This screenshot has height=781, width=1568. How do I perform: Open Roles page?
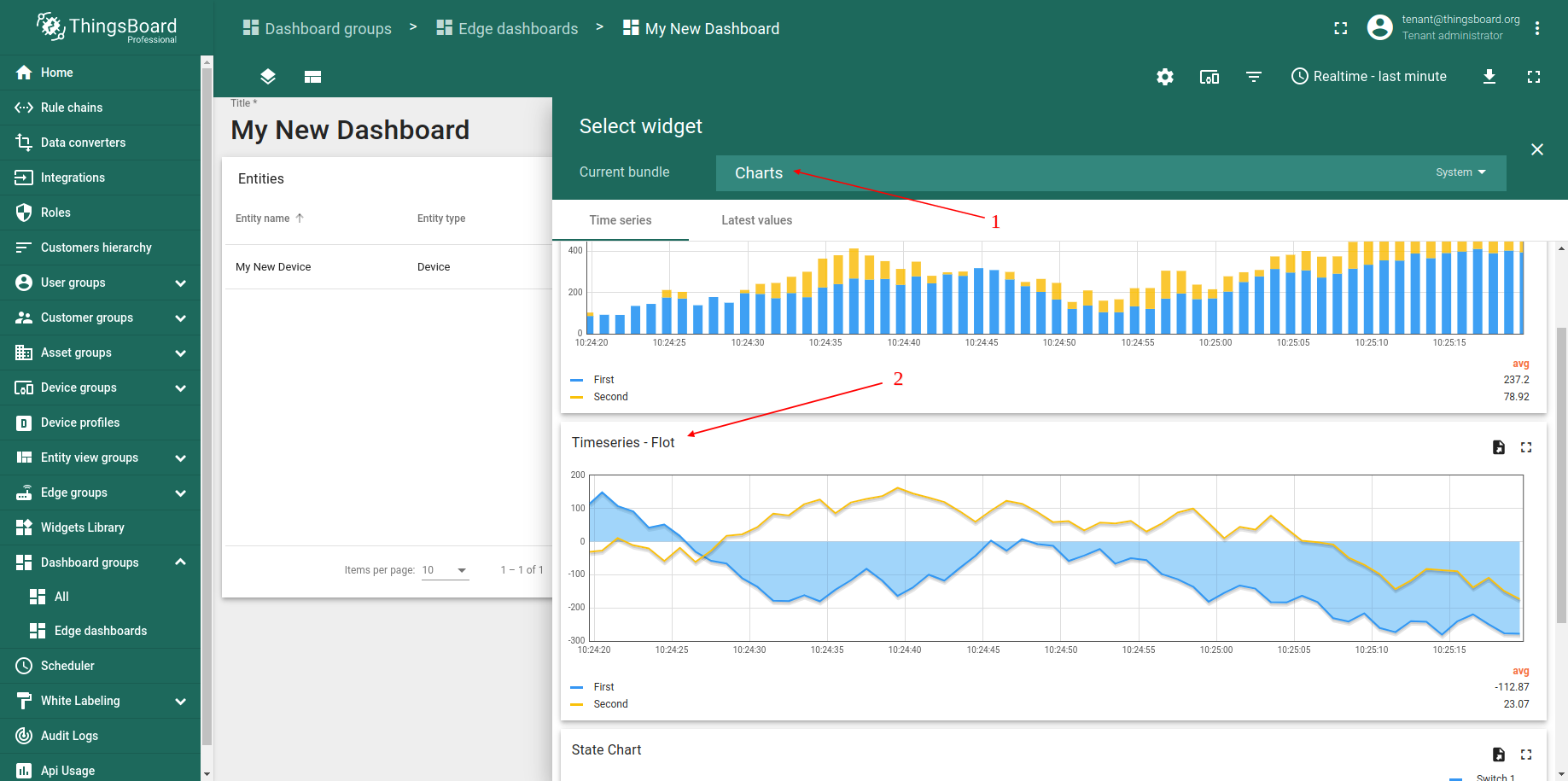[100, 213]
